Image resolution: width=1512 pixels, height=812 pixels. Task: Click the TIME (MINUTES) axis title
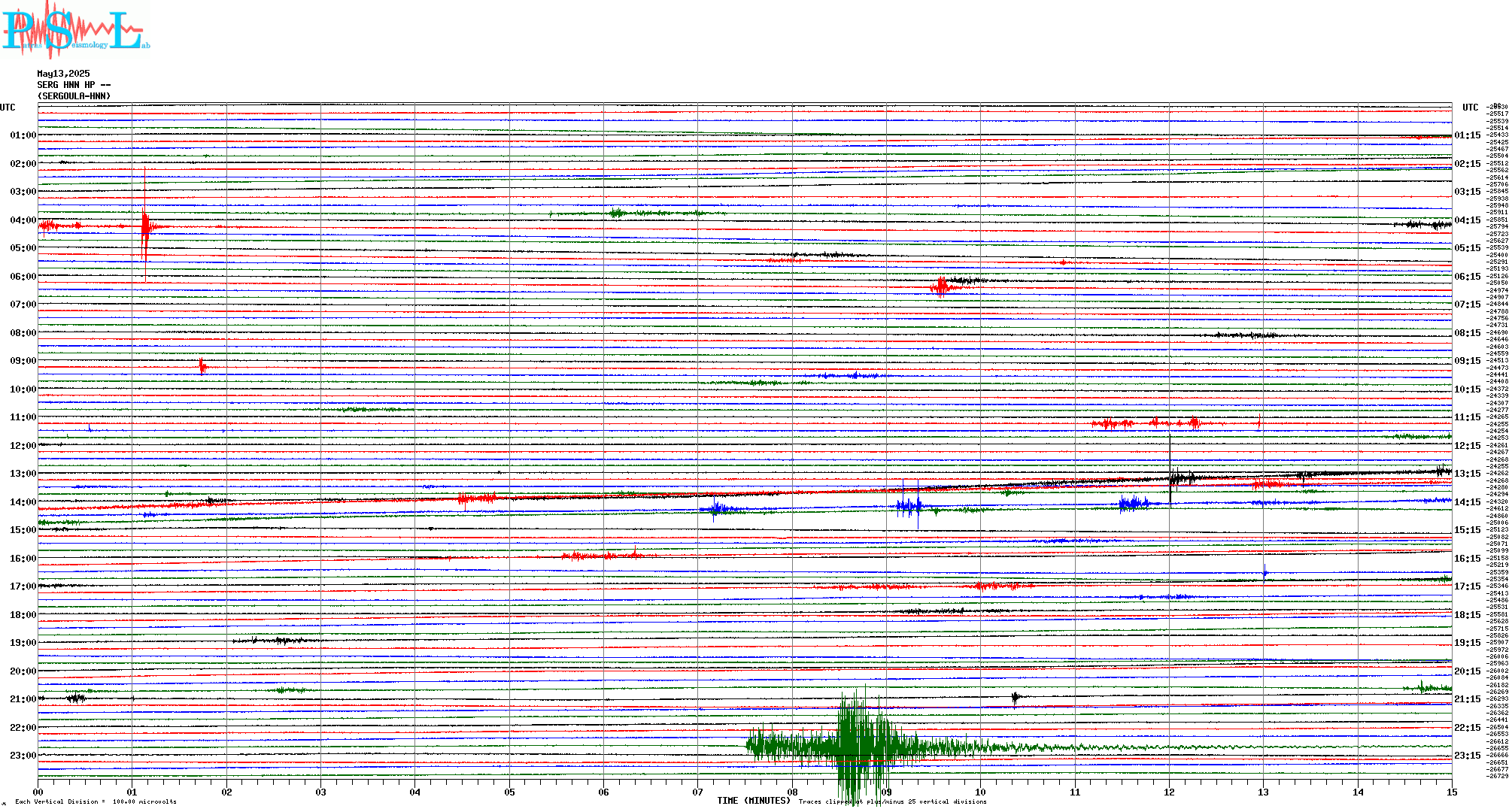[754, 801]
